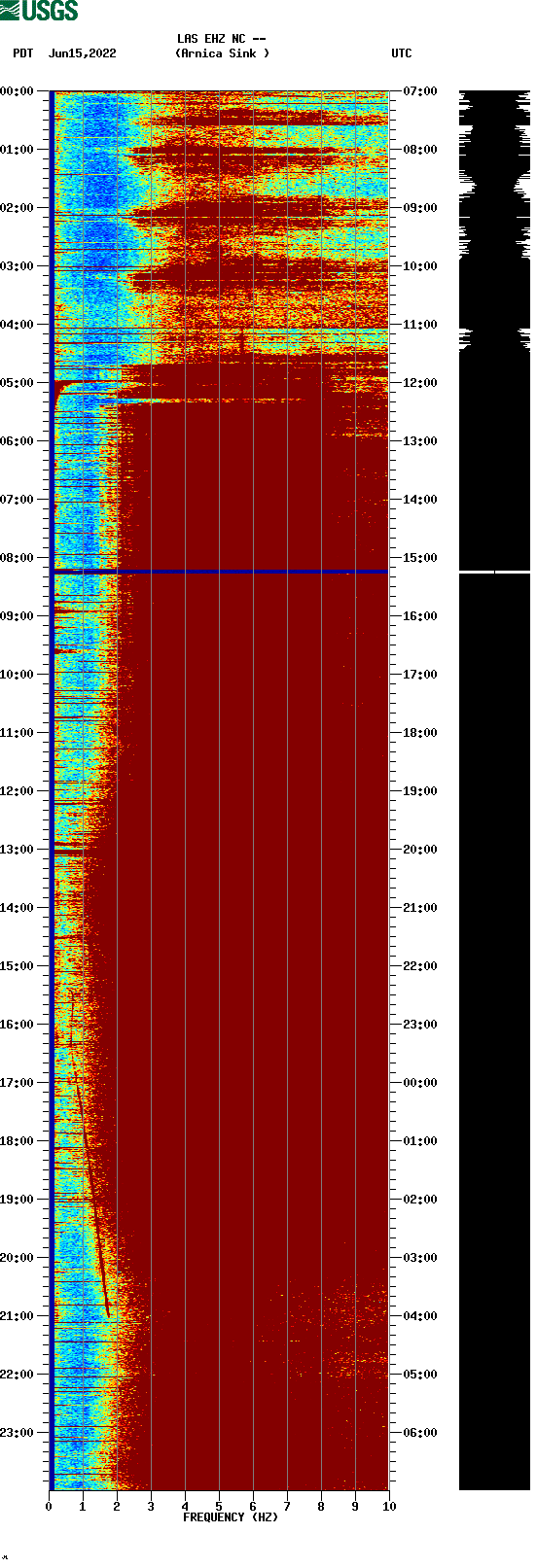Click the UTC time label '07:00'
This screenshot has height=1568, width=537.
point(420,91)
